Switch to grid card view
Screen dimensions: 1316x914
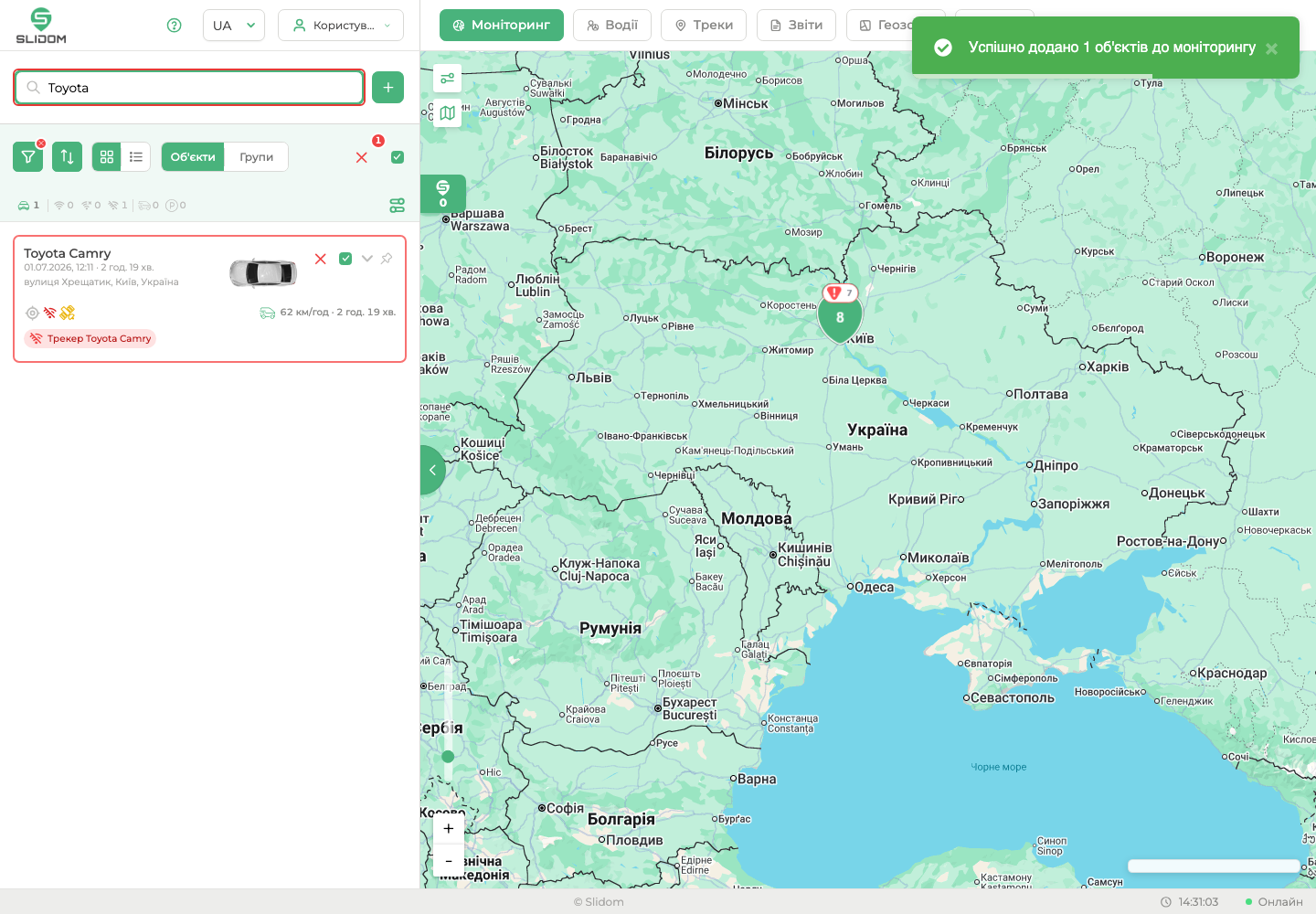(107, 157)
